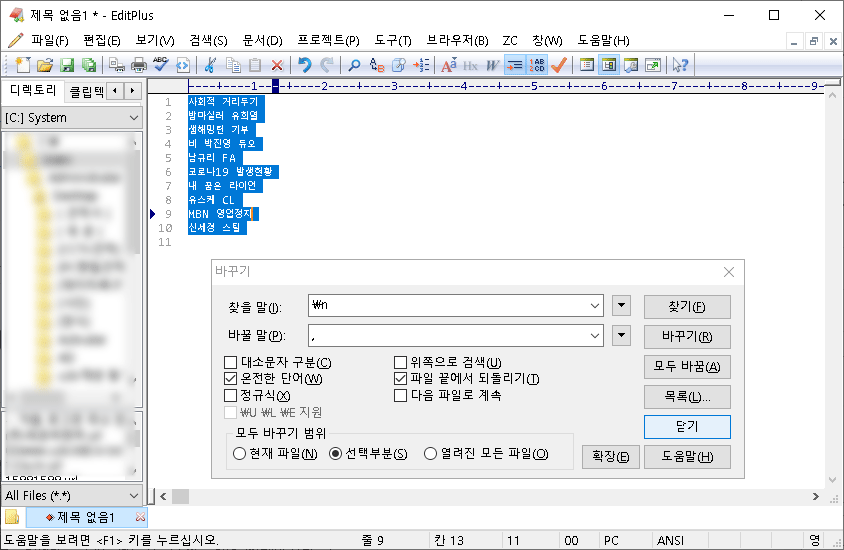Image resolution: width=844 pixels, height=550 pixels.
Task: Open the 편집(E) menu
Action: 102,40
